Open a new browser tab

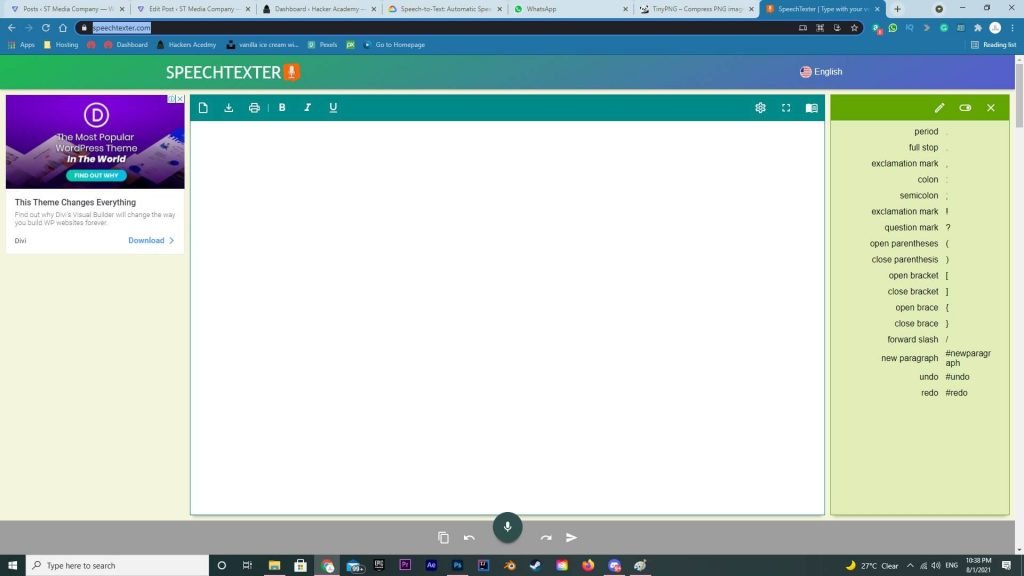pos(897,9)
